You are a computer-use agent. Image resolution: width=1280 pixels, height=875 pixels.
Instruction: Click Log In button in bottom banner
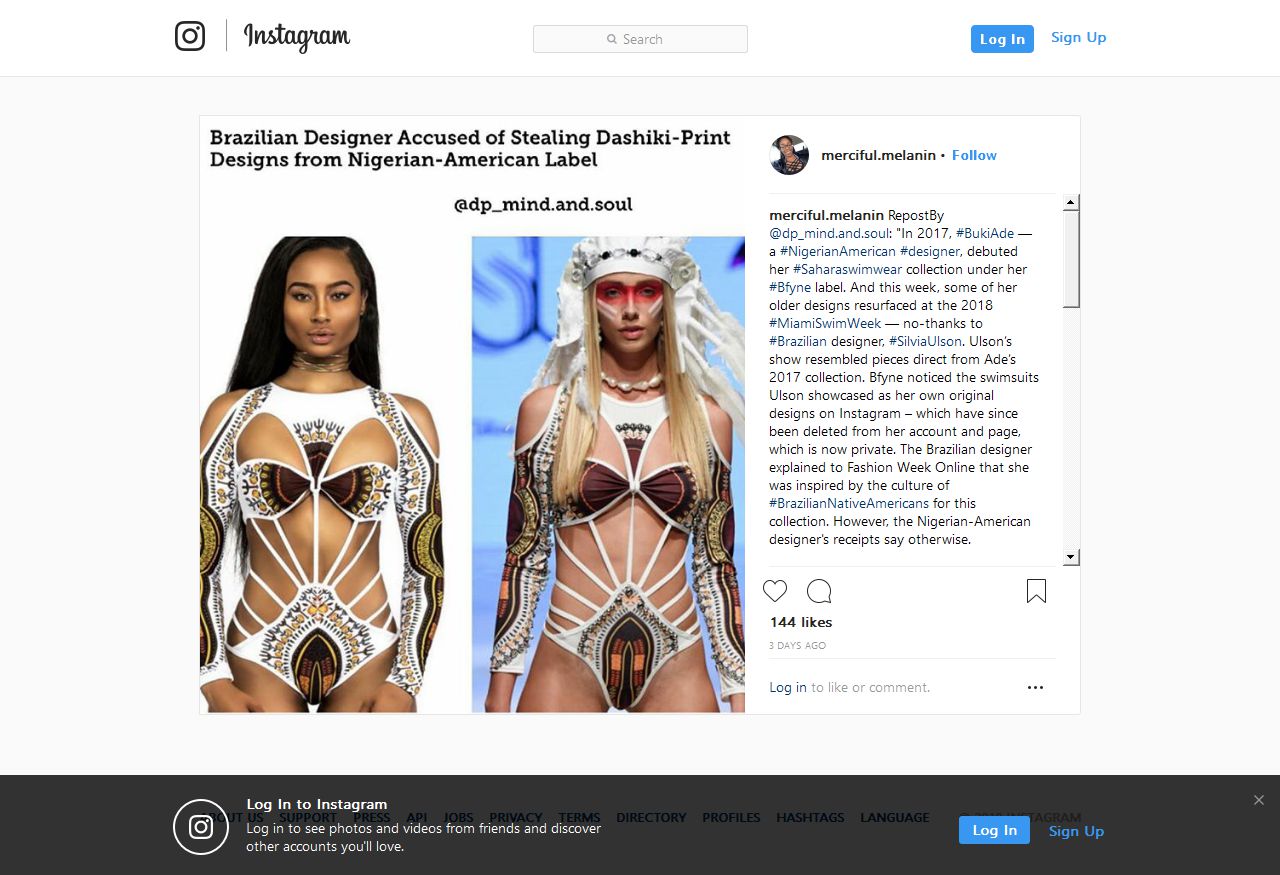pos(994,830)
